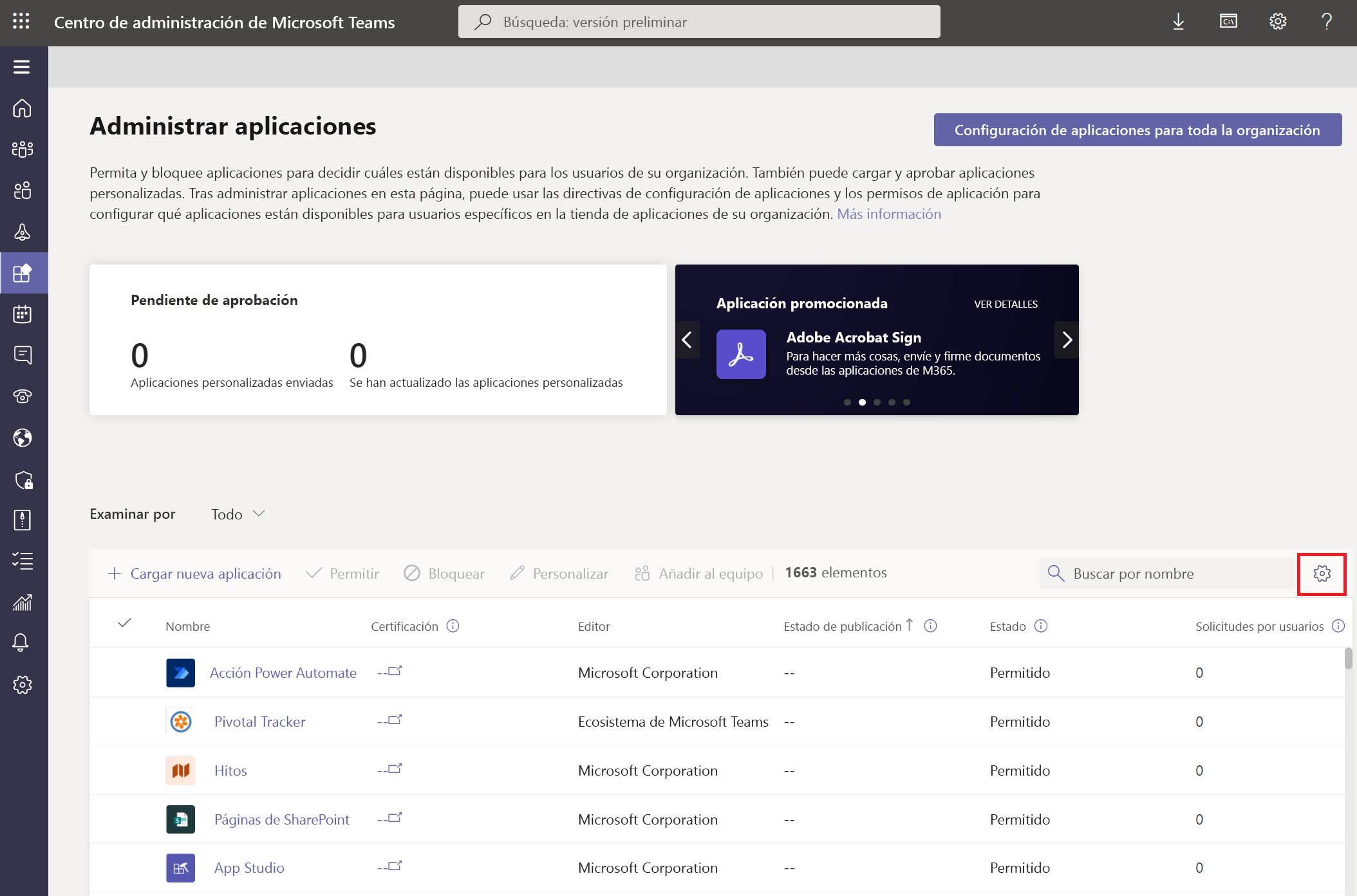Open certification link for App Studio row
Screen dimensions: 1357x896
390,866
